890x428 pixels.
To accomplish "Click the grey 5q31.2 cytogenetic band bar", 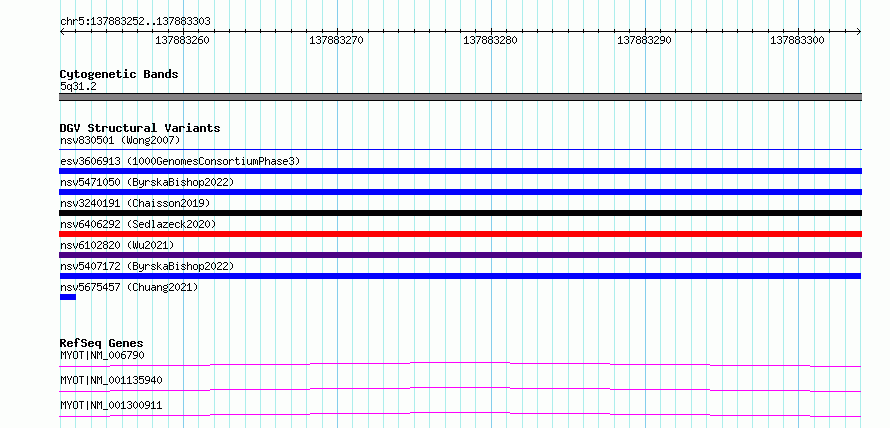I will pos(461,97).
